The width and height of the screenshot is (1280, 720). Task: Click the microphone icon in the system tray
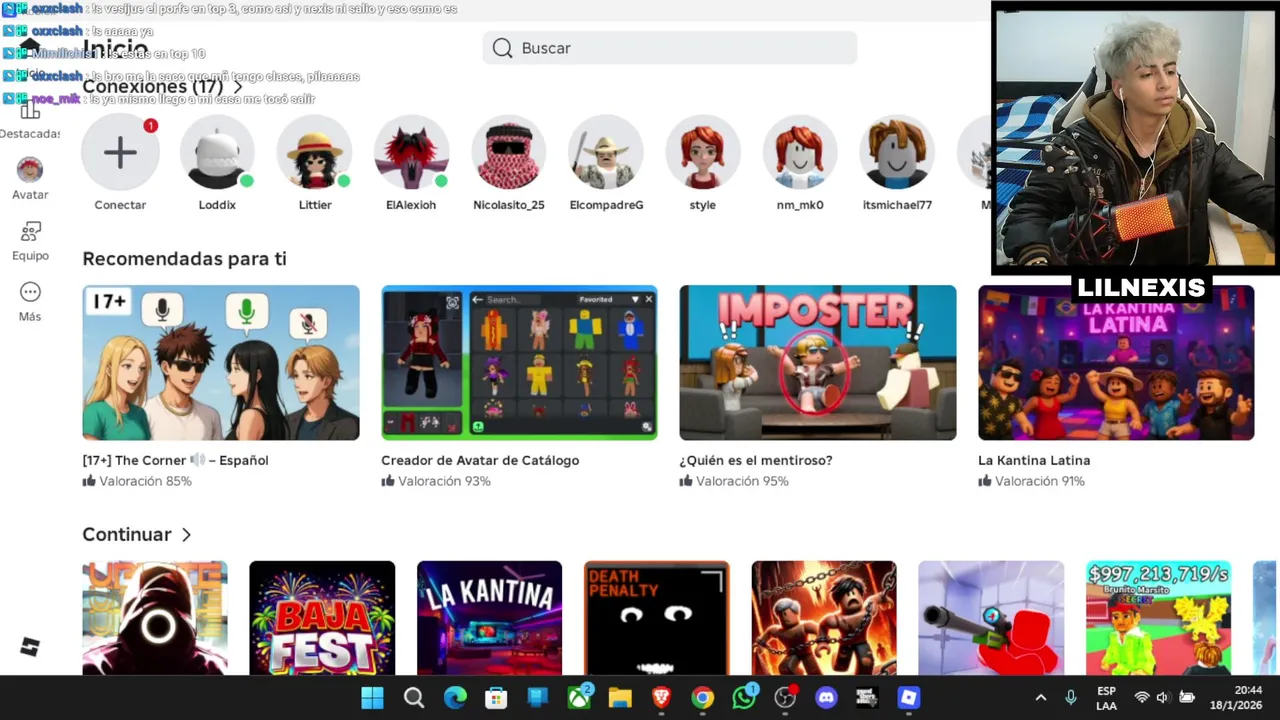1071,698
